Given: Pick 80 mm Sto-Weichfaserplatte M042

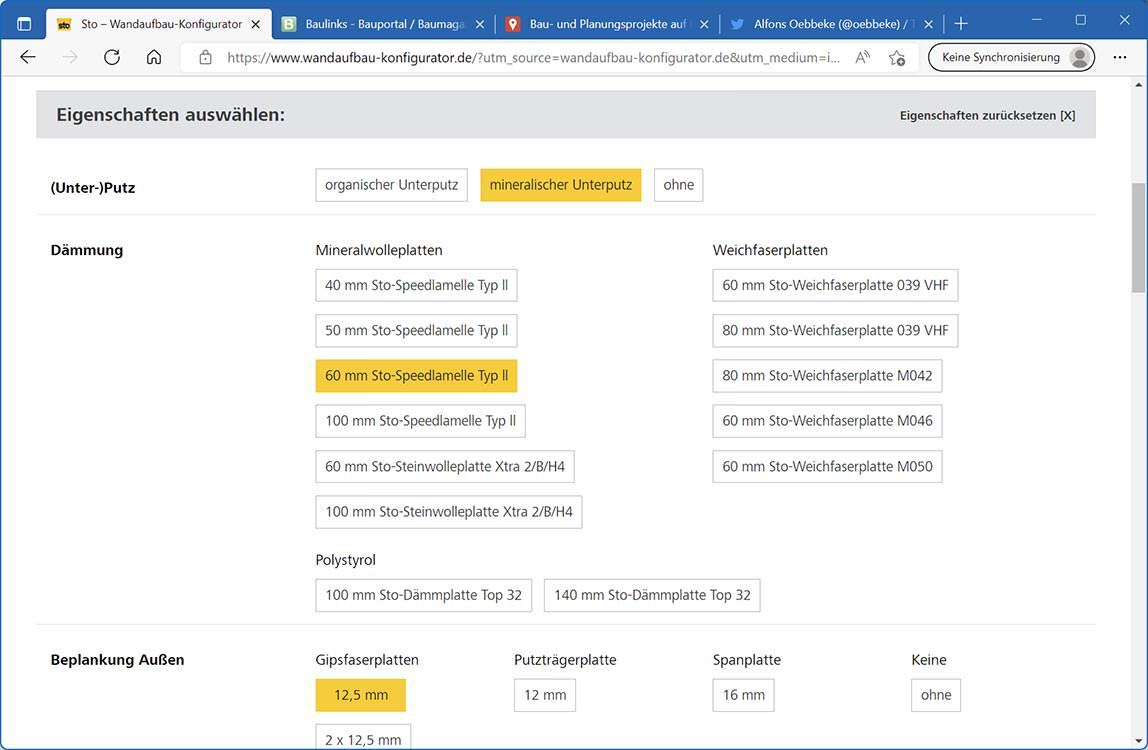Looking at the screenshot, I should pos(827,376).
